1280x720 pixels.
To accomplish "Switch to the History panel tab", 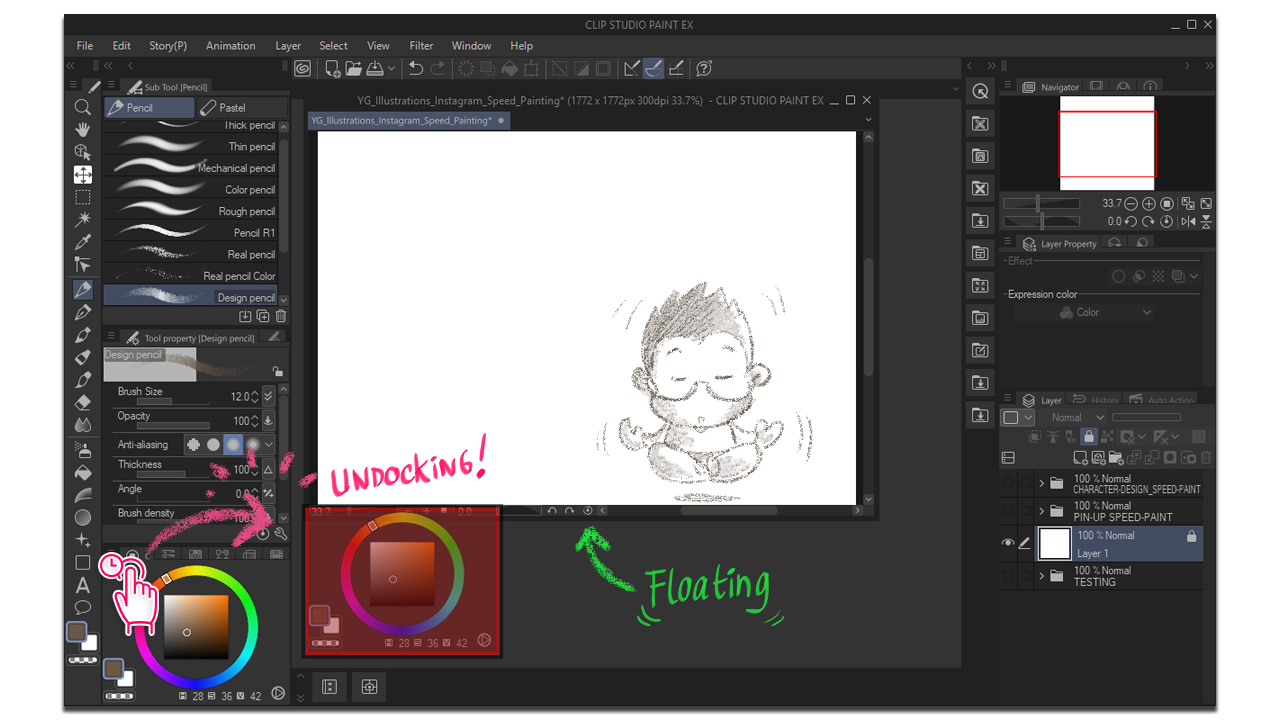I will point(1095,400).
